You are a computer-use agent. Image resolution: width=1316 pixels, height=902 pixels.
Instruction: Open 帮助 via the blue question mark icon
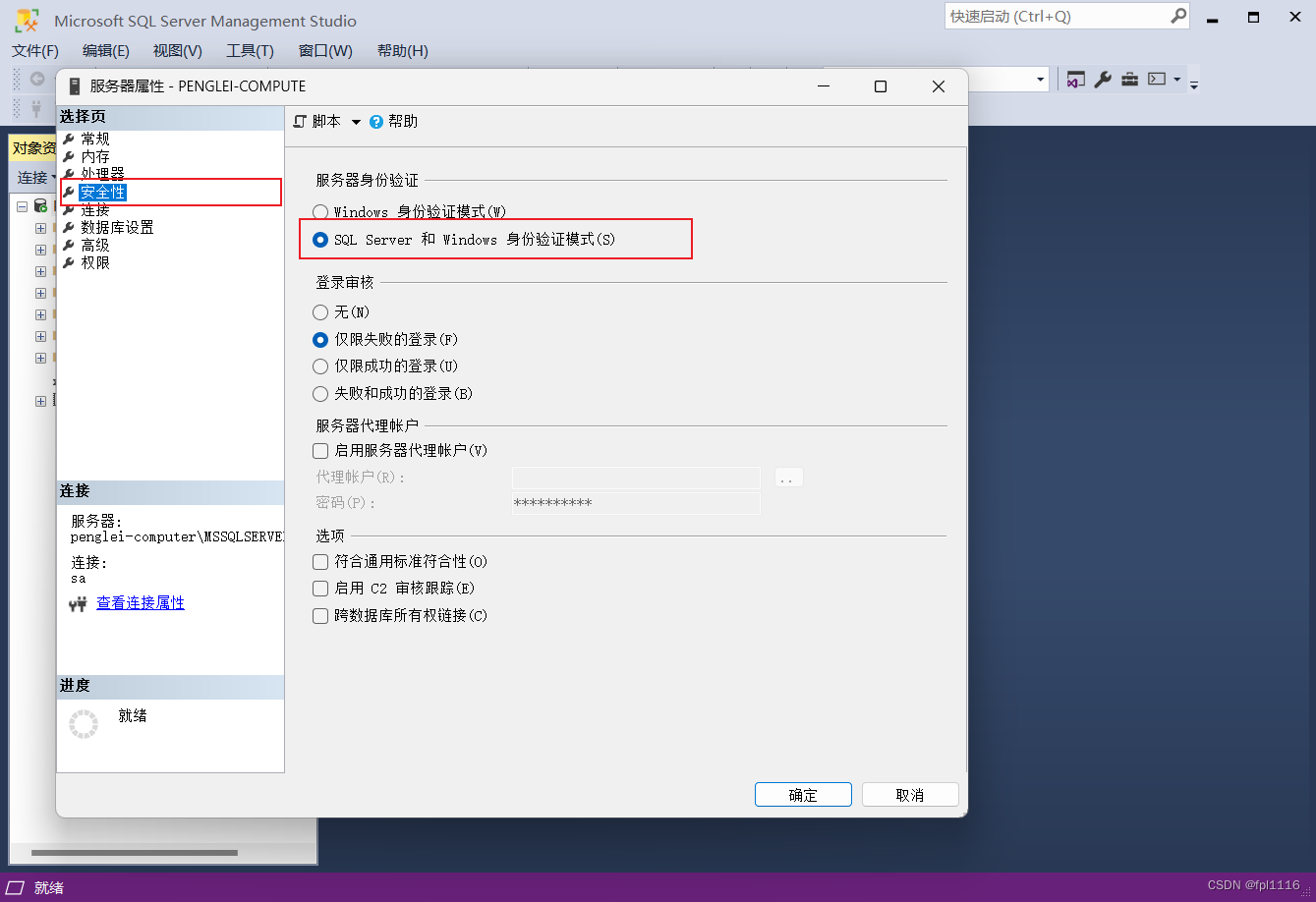[x=377, y=121]
